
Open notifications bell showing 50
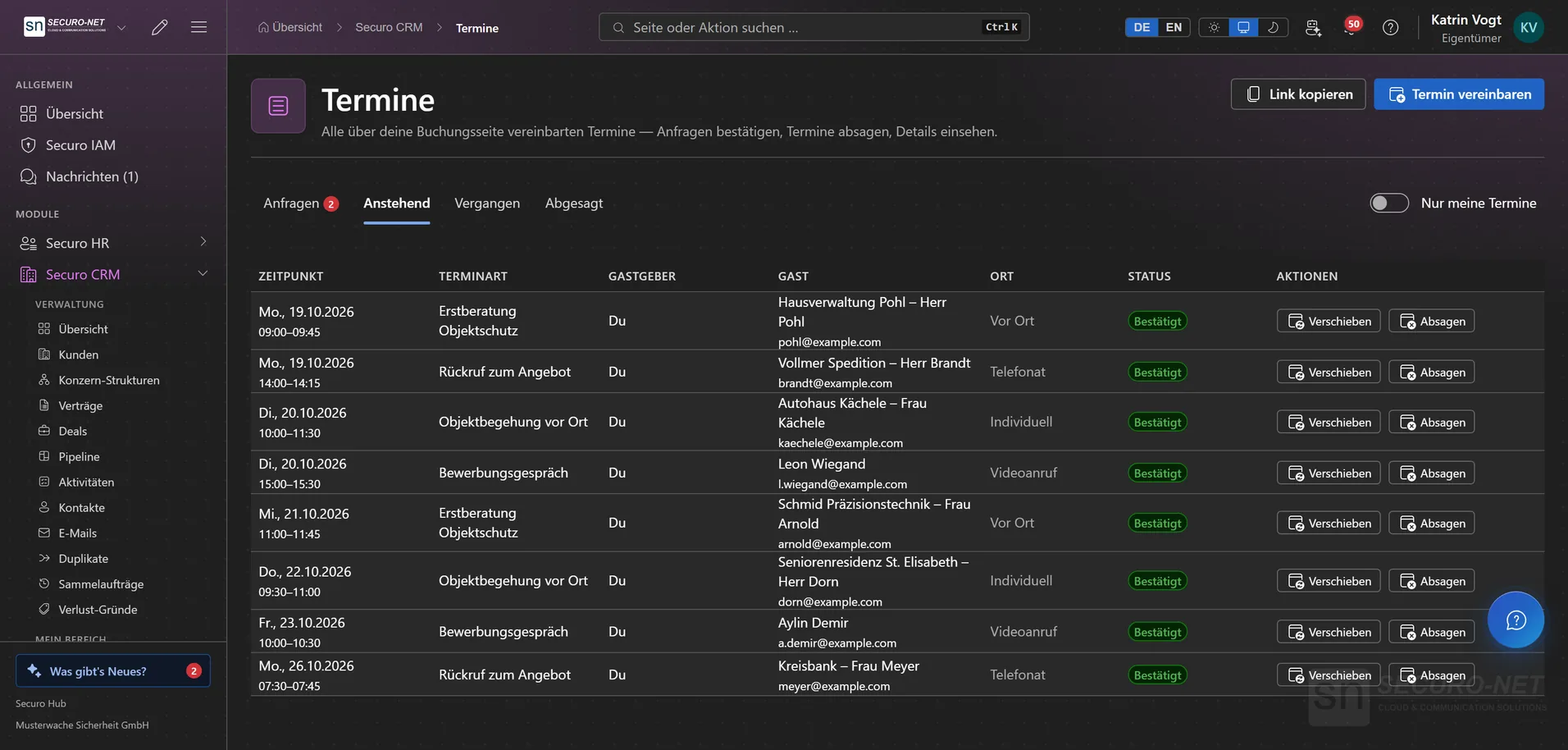[x=1351, y=27]
